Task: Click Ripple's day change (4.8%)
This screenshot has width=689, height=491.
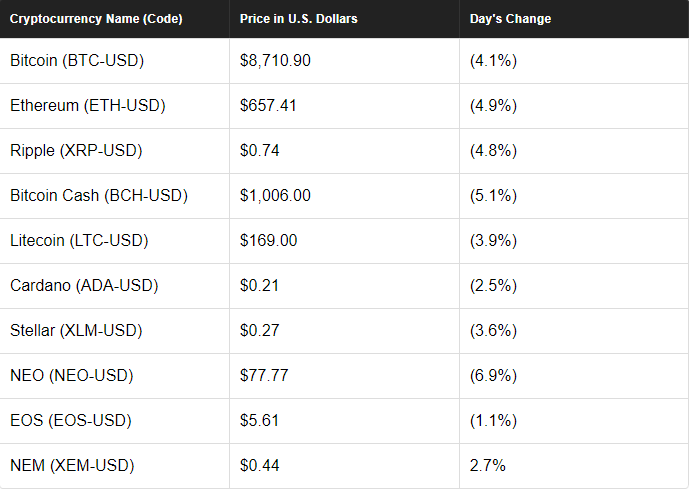Action: click(x=493, y=151)
